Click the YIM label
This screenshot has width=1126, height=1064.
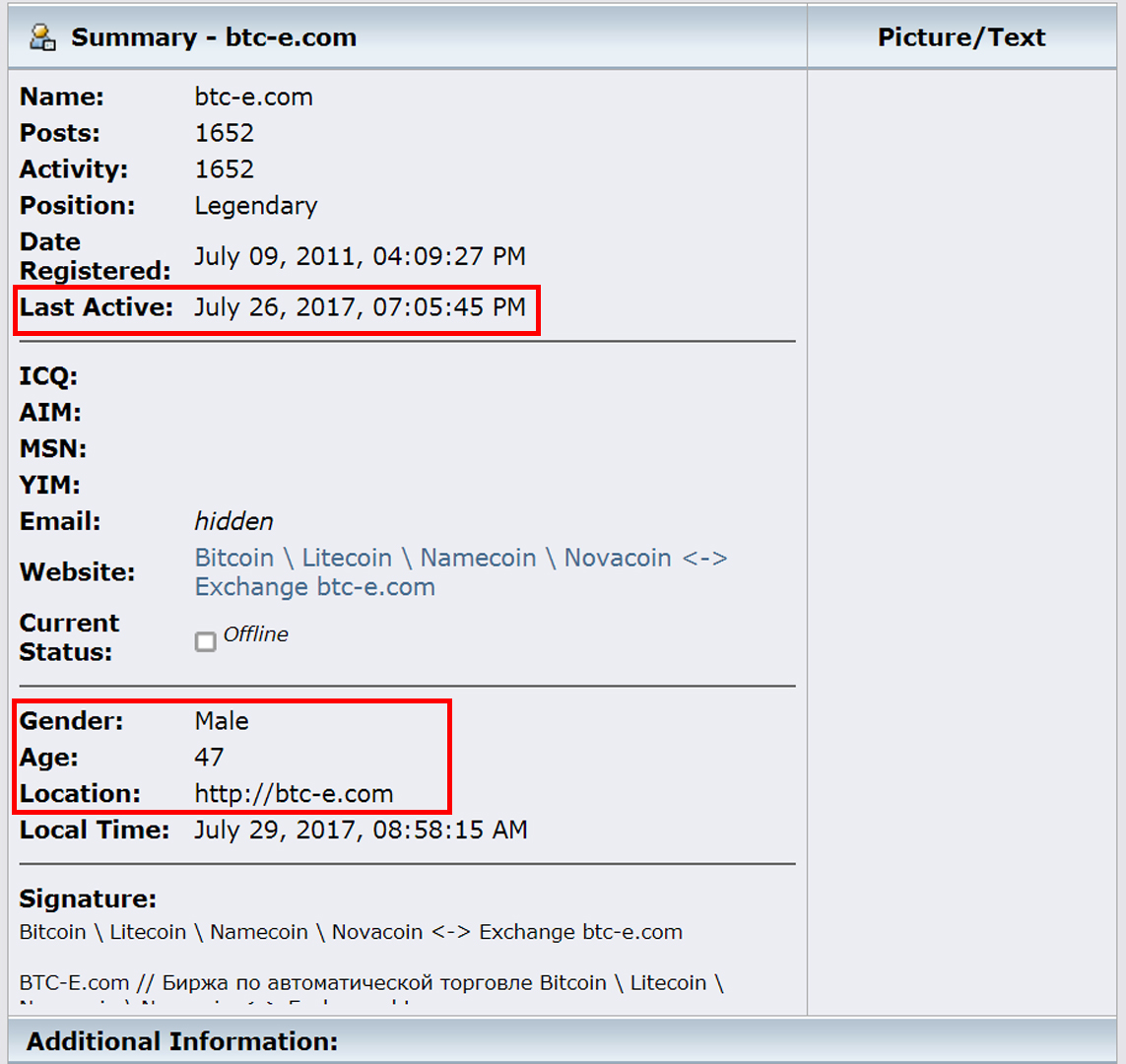pyautogui.click(x=49, y=485)
